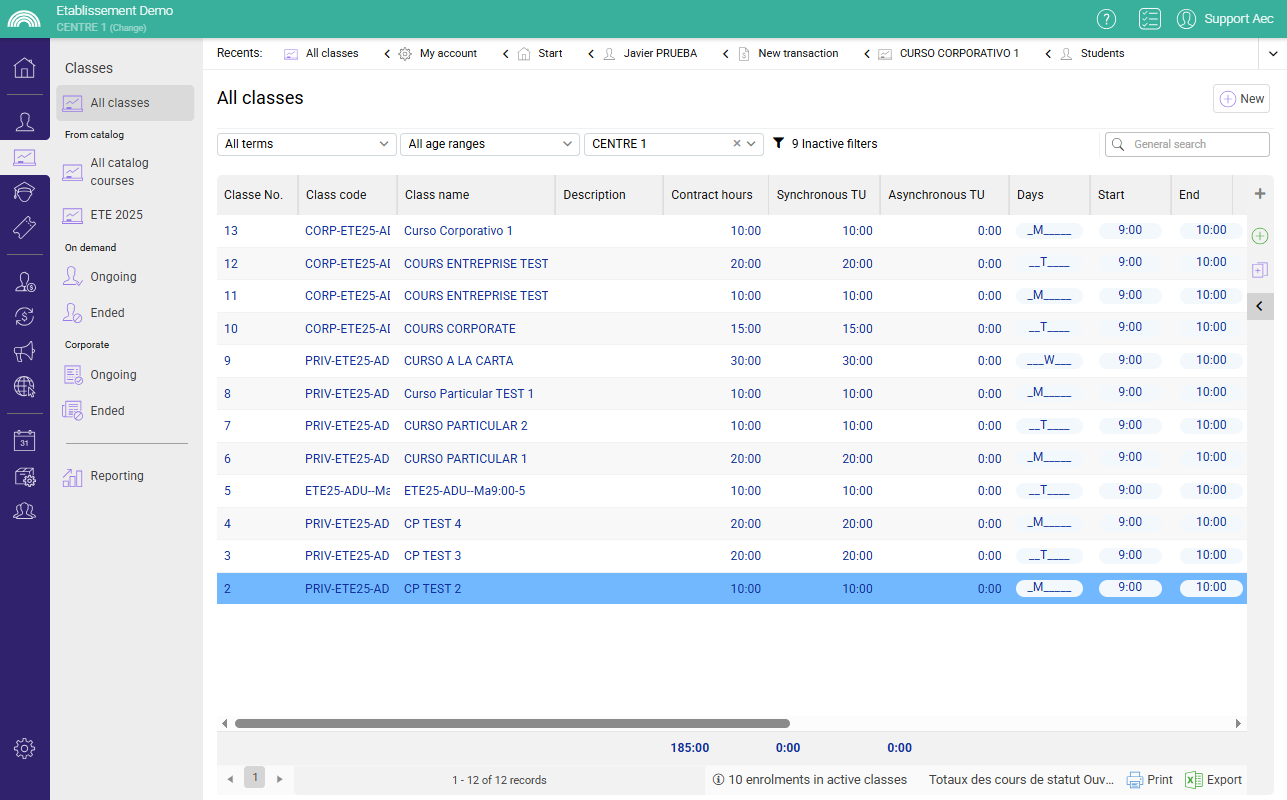Open the 9 Inactive filters
The height and width of the screenshot is (800, 1287).
pyautogui.click(x=825, y=144)
